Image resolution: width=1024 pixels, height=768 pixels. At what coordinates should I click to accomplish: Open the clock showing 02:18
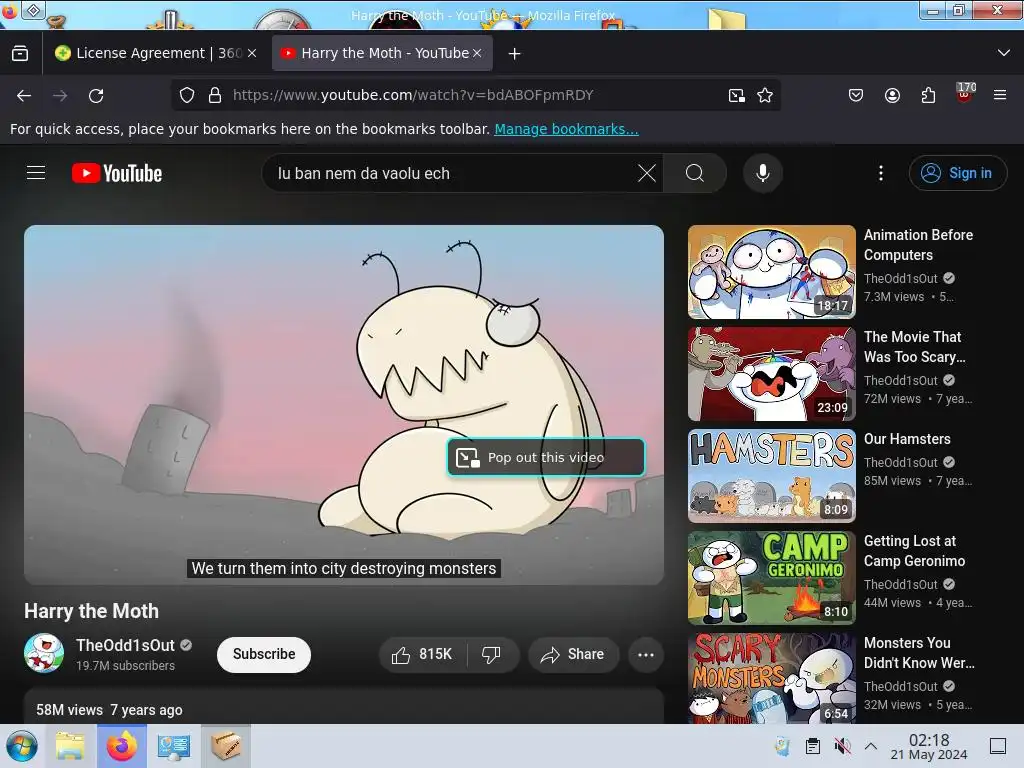click(x=929, y=746)
